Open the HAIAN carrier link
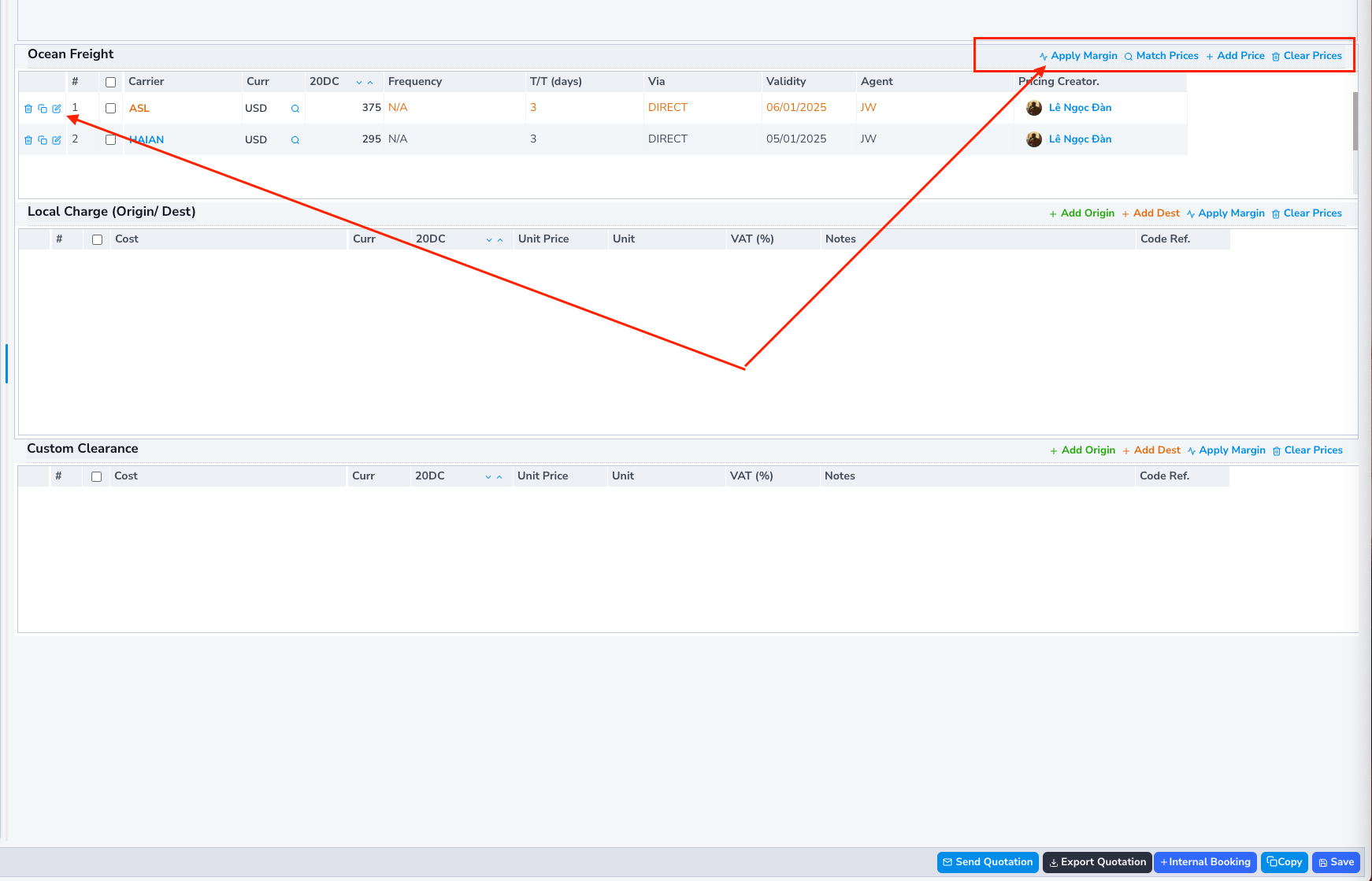This screenshot has height=881, width=1372. [146, 139]
